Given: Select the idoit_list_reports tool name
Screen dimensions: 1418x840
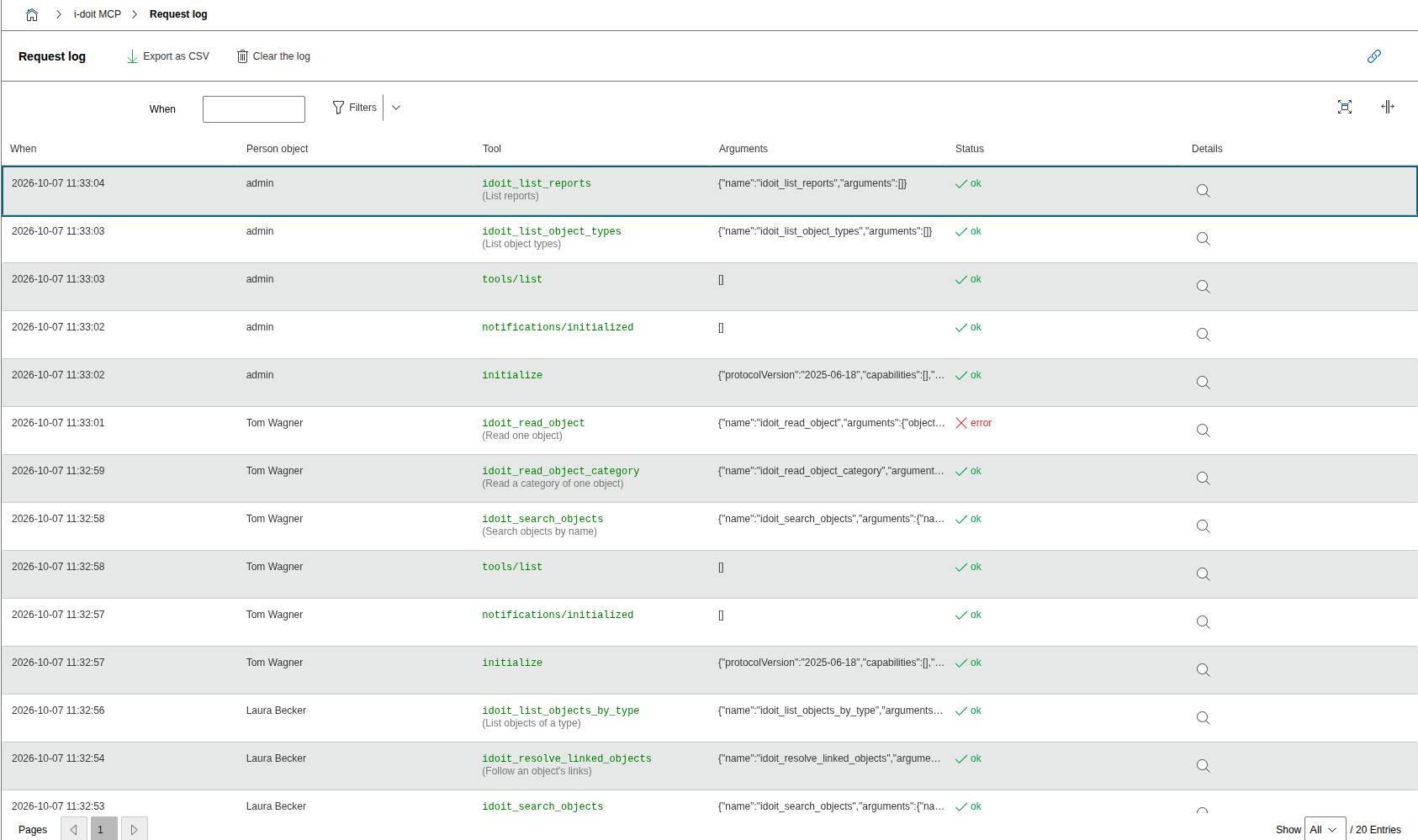Looking at the screenshot, I should (537, 183).
